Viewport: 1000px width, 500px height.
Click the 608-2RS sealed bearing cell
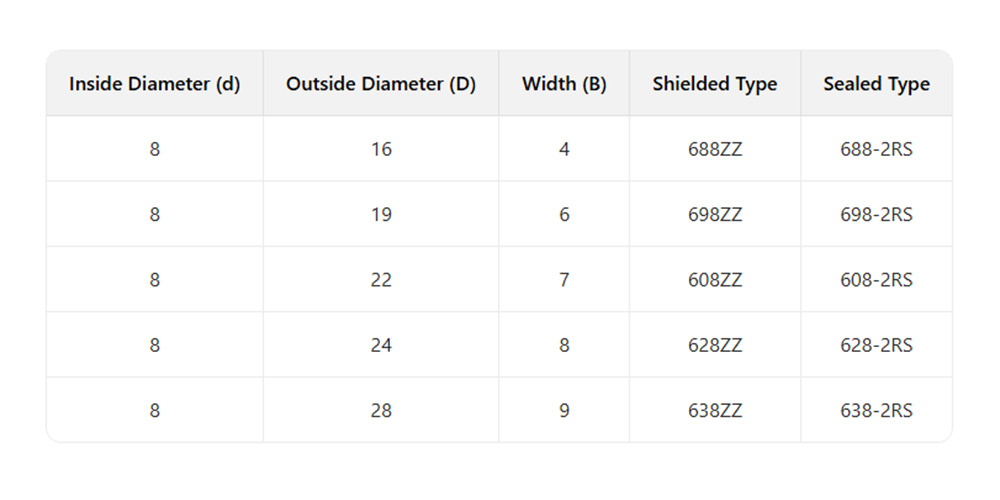point(876,280)
